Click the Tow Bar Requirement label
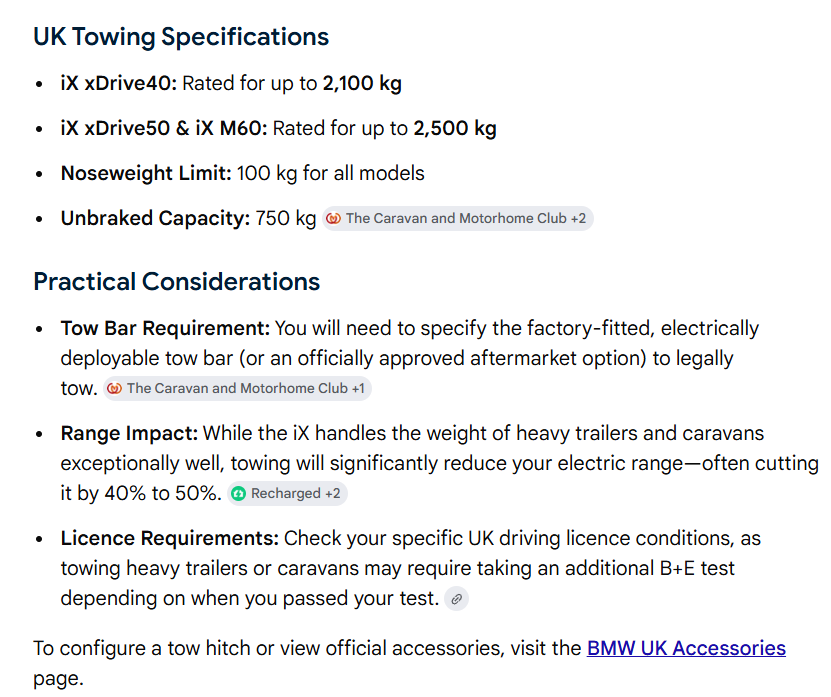Image resolution: width=831 pixels, height=697 pixels. [x=165, y=329]
